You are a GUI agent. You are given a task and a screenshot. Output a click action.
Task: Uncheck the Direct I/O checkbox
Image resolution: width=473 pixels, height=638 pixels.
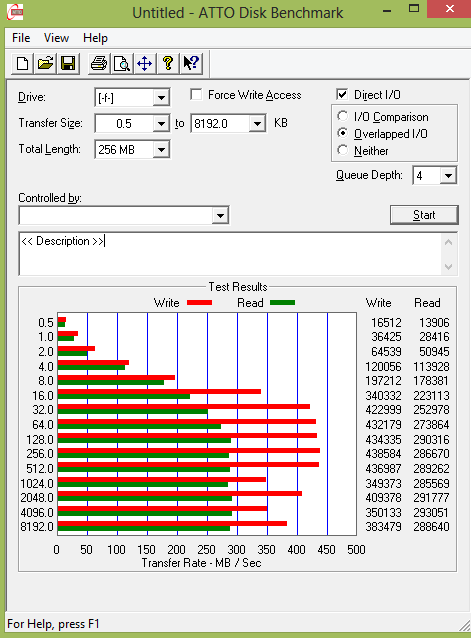click(342, 95)
